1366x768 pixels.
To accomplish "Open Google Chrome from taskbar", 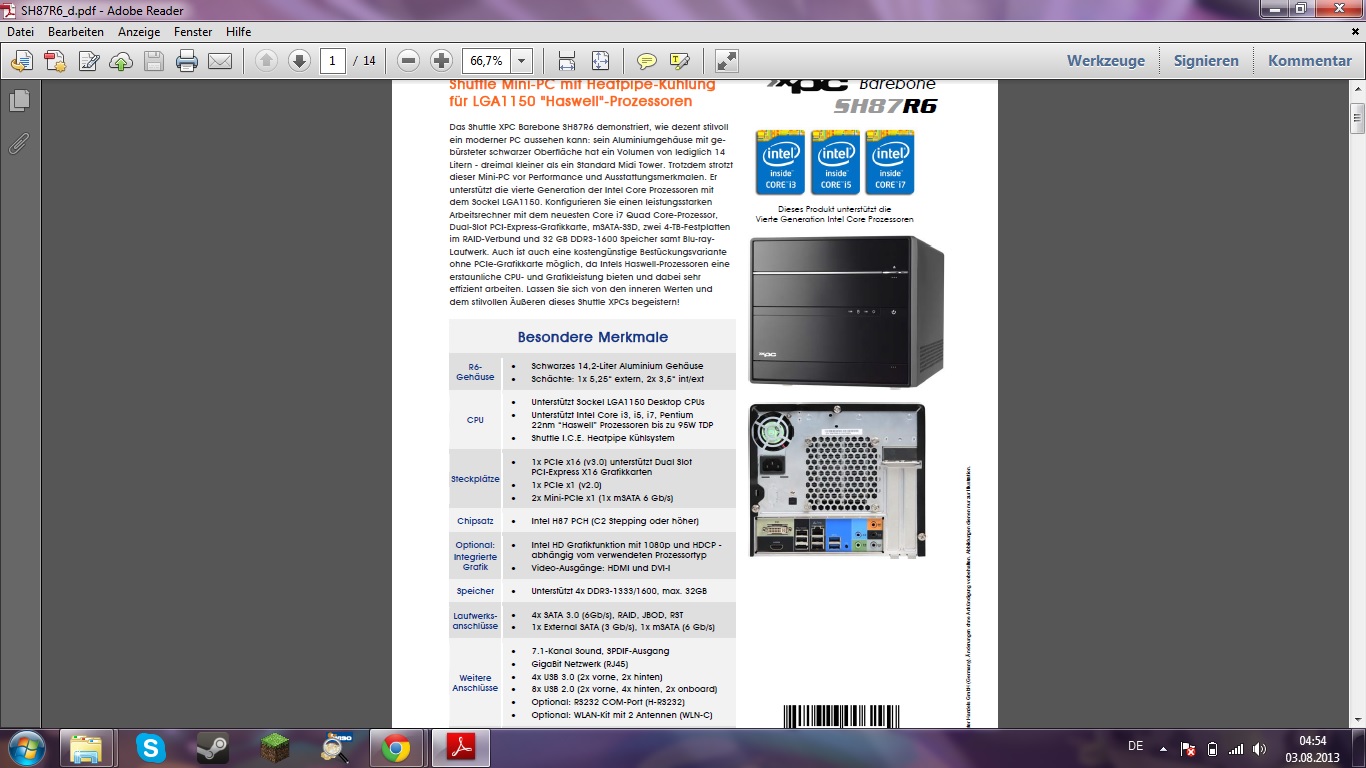I will click(395, 747).
